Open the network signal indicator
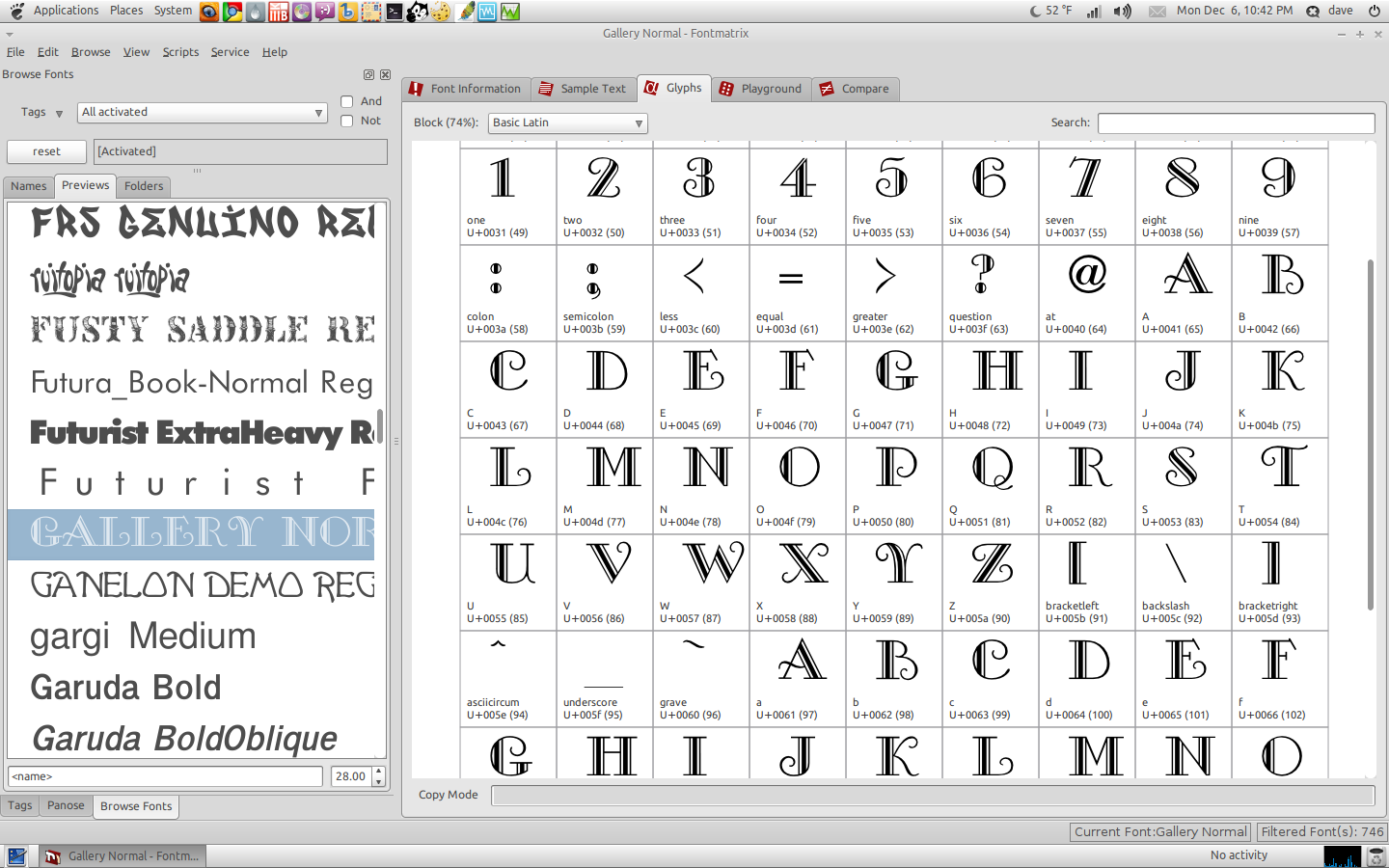Viewport: 1389px width, 868px height. tap(1094, 12)
